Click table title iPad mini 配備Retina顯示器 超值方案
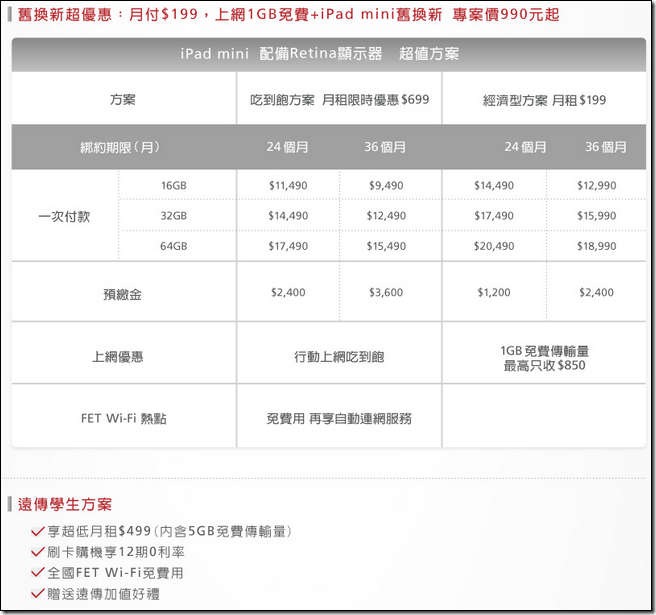The width and height of the screenshot is (656, 615). 320,54
